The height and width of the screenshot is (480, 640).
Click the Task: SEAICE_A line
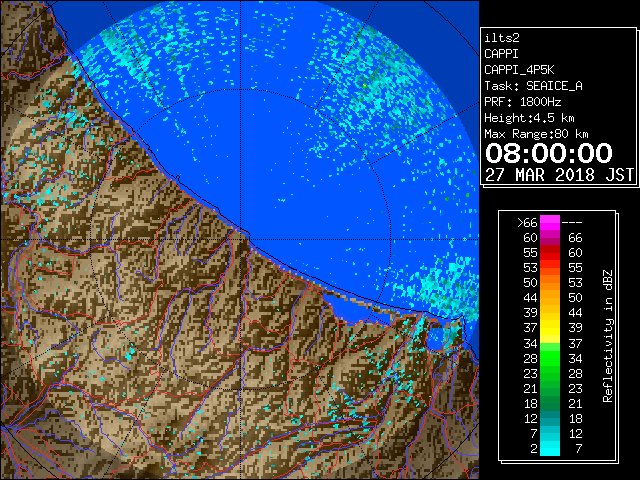pyautogui.click(x=533, y=86)
